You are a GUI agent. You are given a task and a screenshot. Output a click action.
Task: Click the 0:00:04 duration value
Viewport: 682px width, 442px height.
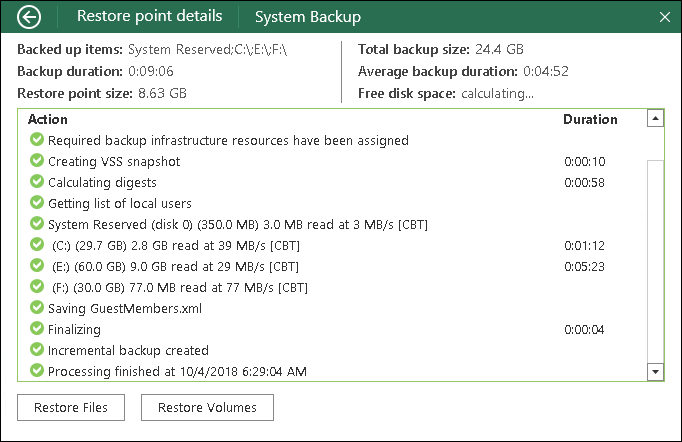[x=585, y=329]
